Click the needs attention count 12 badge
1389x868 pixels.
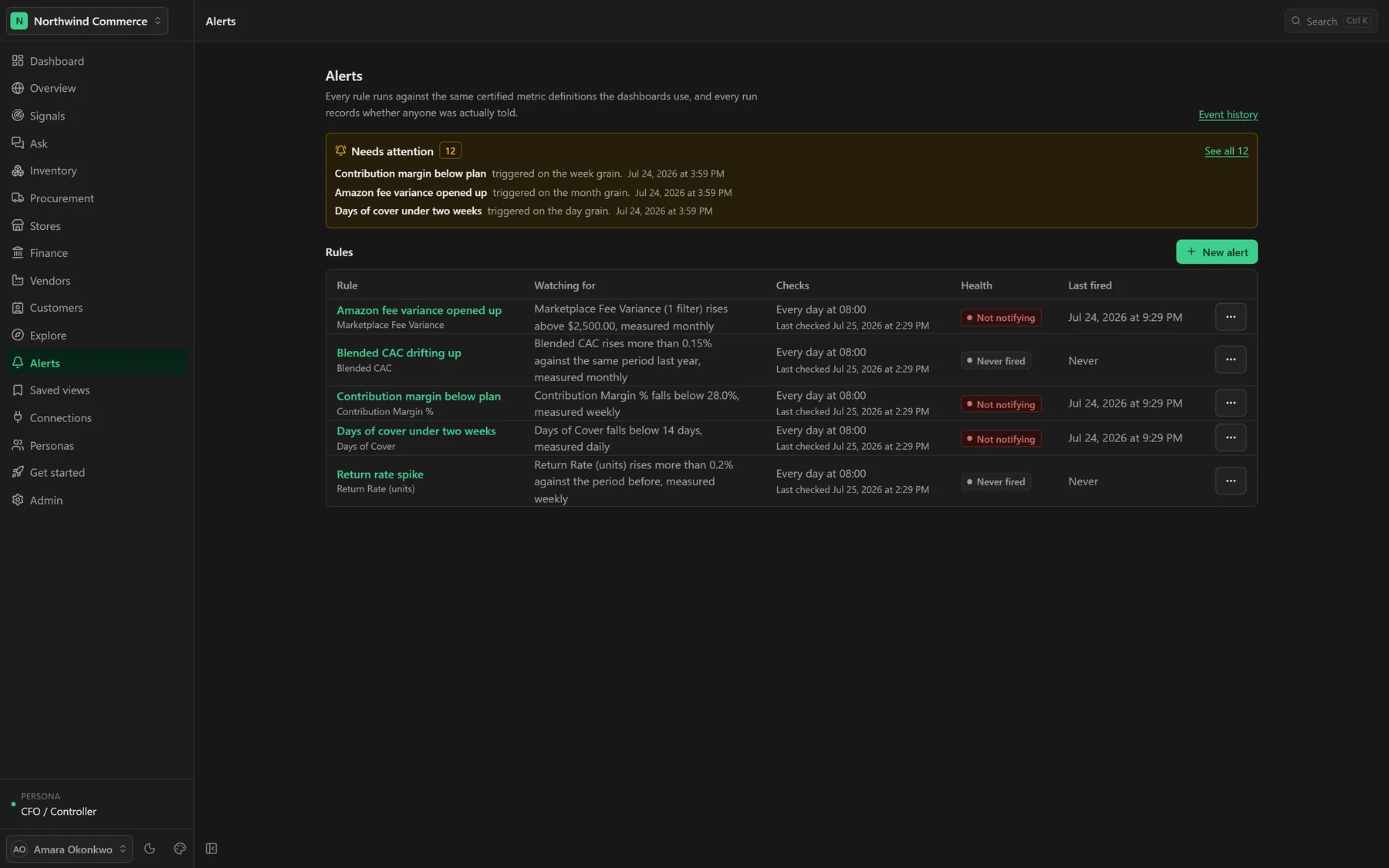point(450,151)
